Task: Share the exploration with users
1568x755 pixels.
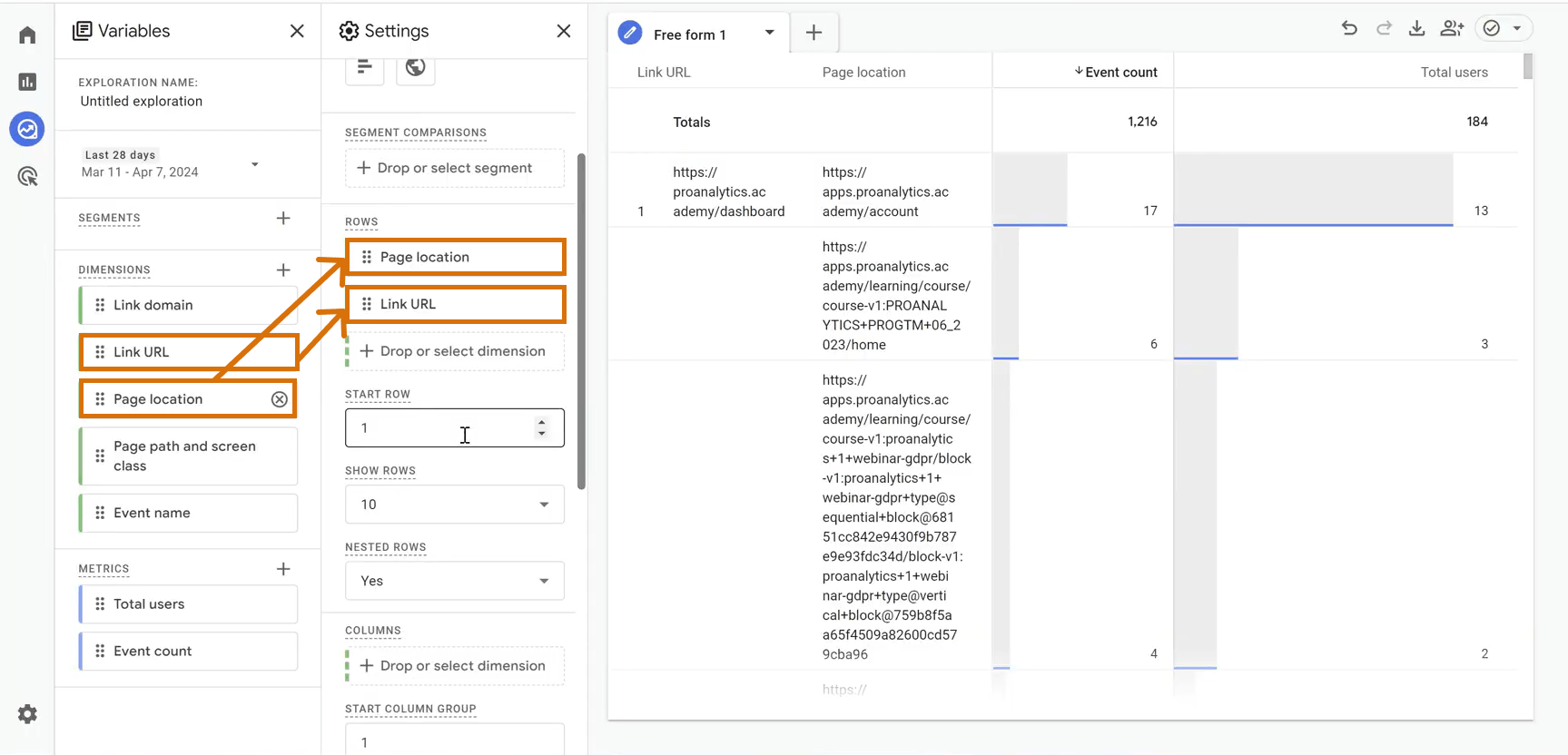Action: pos(1452,28)
